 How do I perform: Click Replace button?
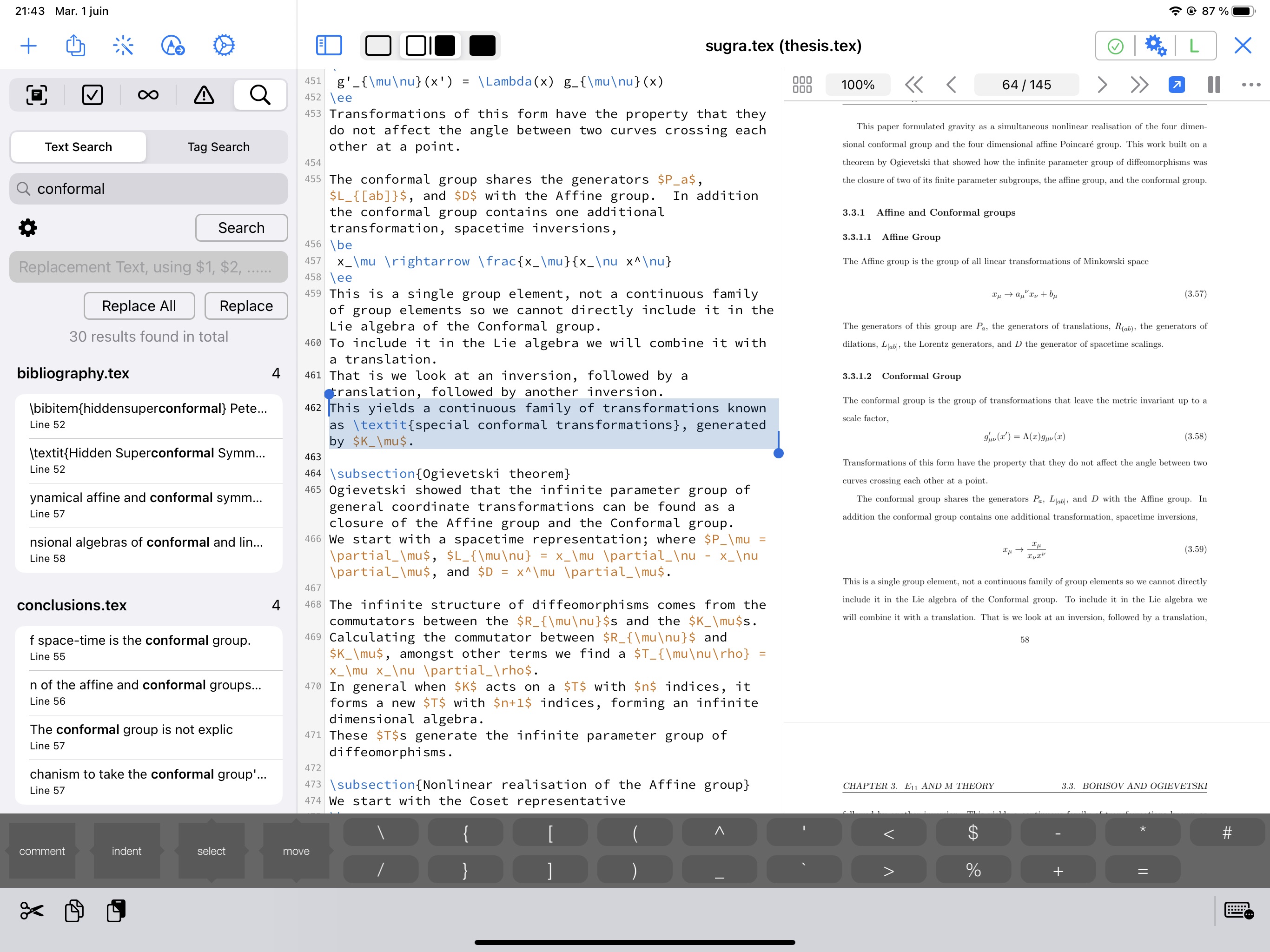(x=245, y=305)
